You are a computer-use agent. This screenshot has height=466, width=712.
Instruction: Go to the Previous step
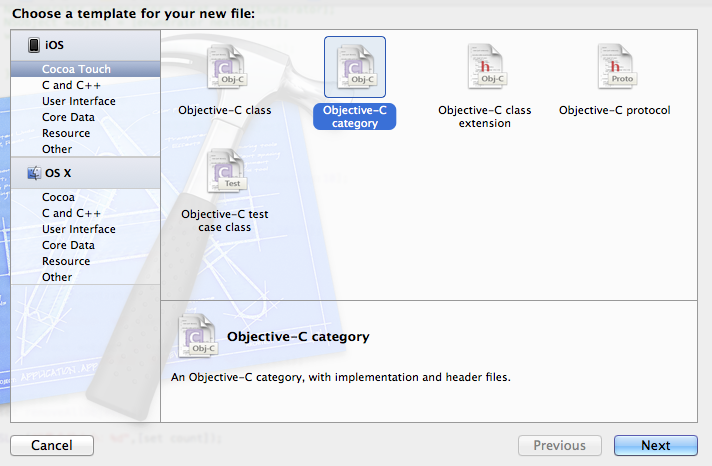(559, 446)
